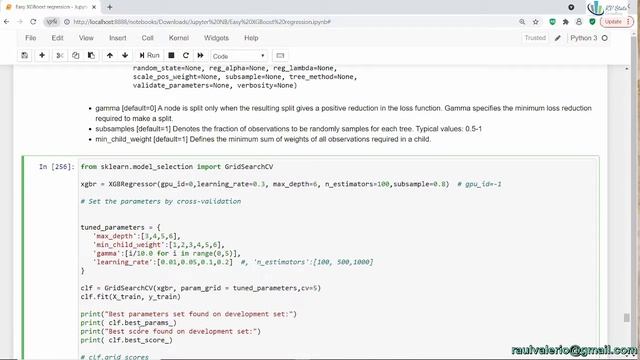Click the dark circular icon in title bar
This screenshot has width=640, height=360.
(x=571, y=7)
